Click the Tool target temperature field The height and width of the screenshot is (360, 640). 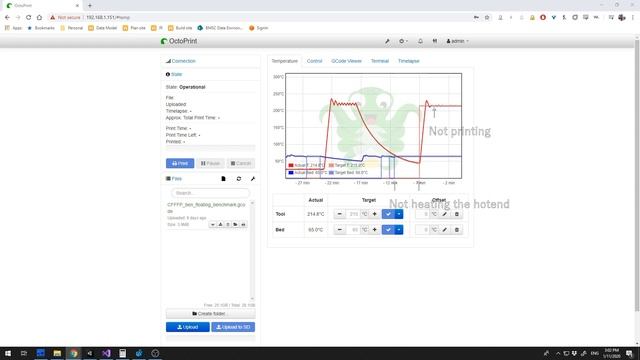coord(353,214)
